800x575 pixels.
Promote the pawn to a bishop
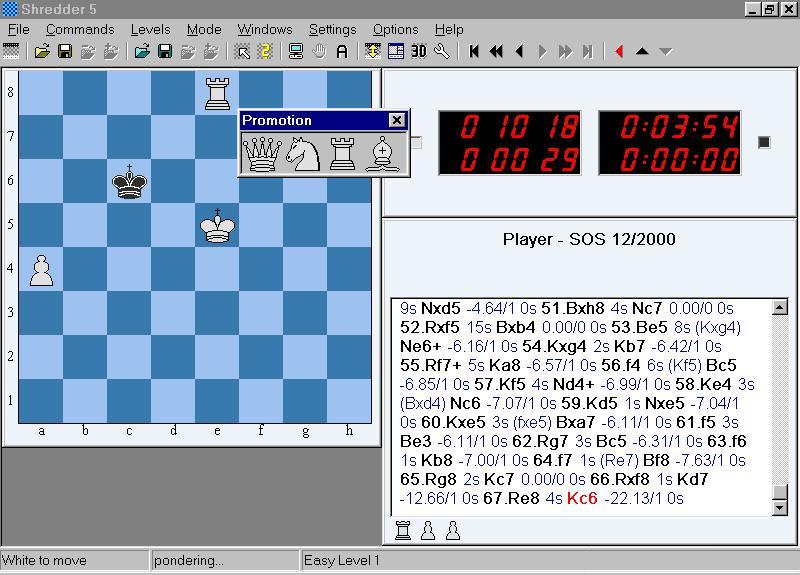382,154
